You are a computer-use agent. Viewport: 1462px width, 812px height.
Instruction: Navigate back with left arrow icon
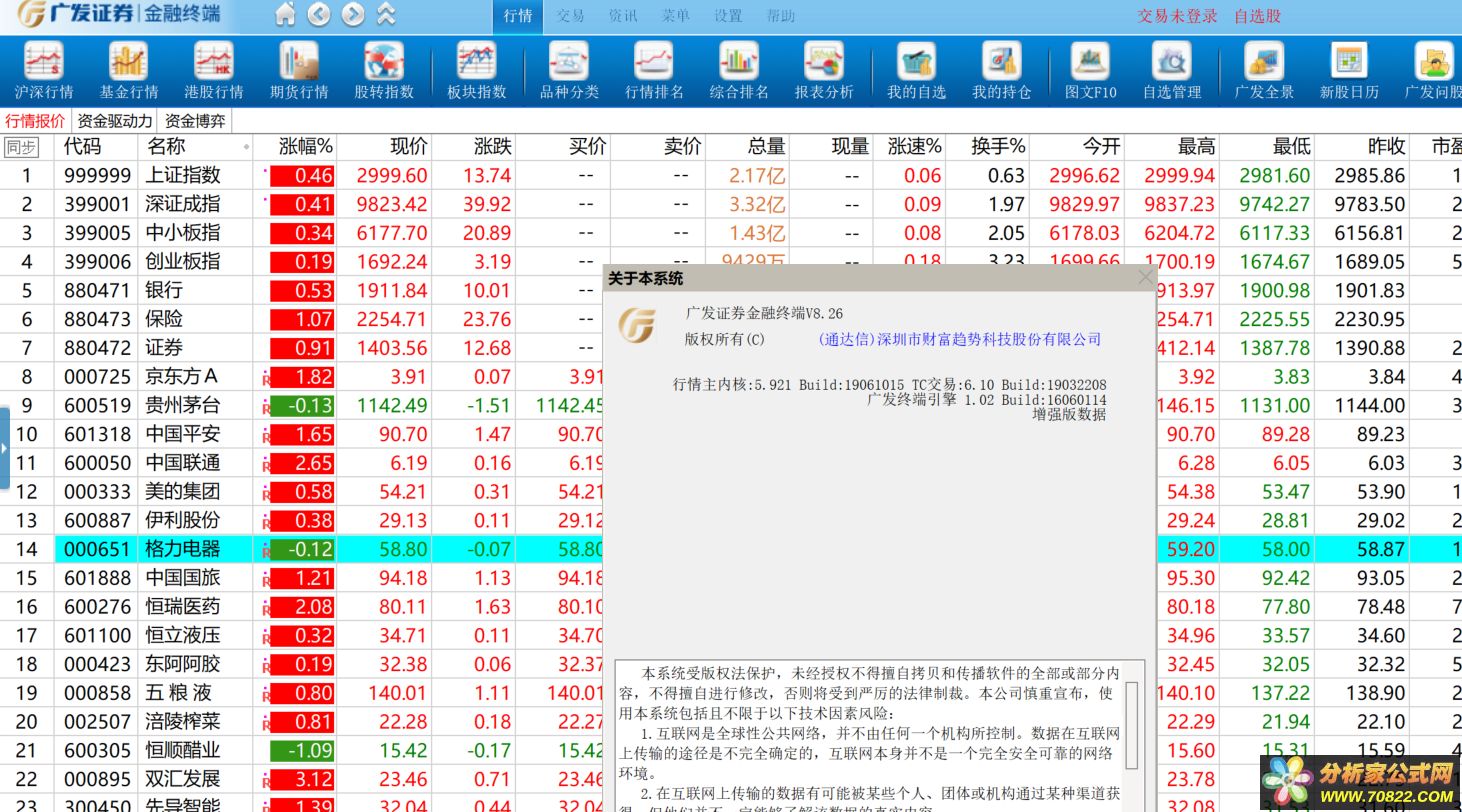[319, 15]
